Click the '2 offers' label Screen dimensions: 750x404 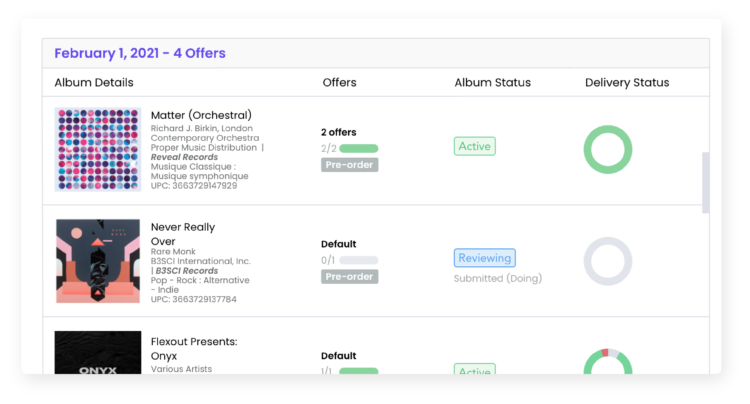click(x=339, y=132)
